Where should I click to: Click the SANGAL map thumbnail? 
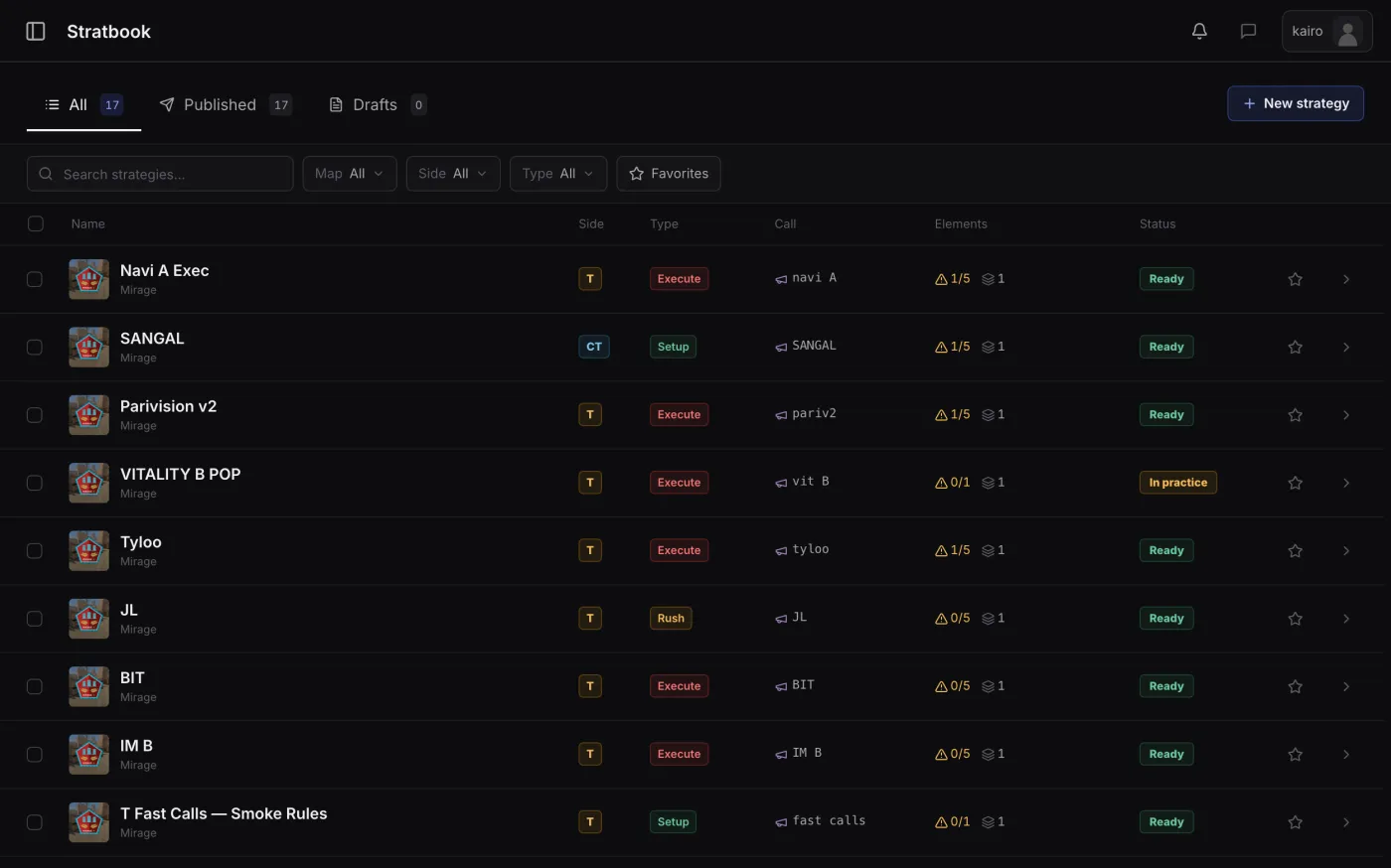88,347
